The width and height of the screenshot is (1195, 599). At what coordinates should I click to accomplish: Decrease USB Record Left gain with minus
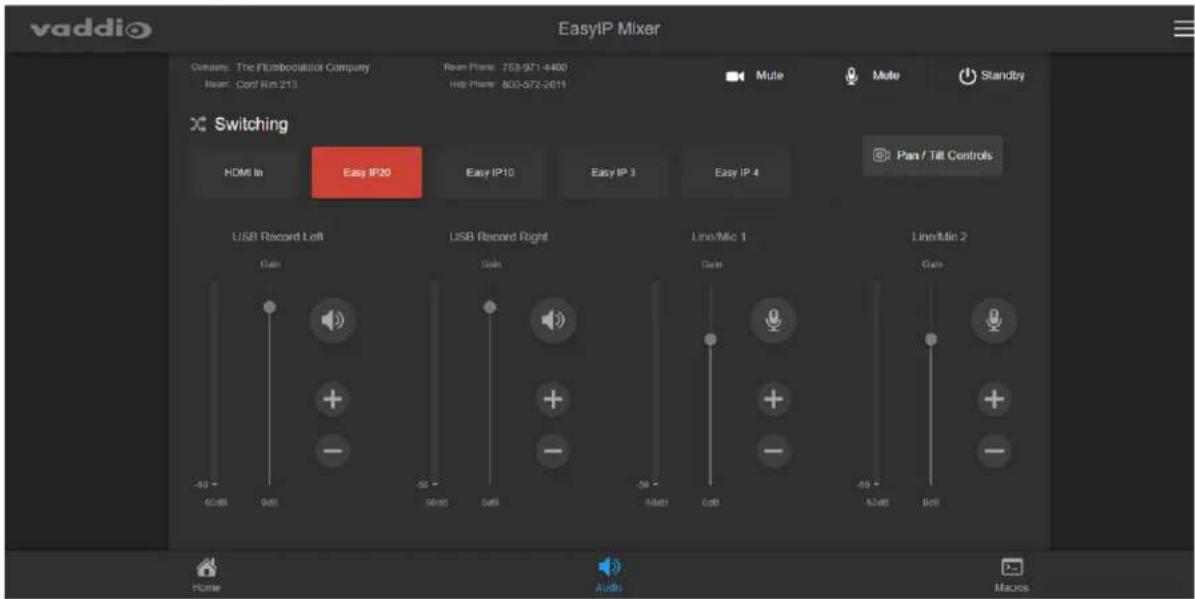coord(332,450)
